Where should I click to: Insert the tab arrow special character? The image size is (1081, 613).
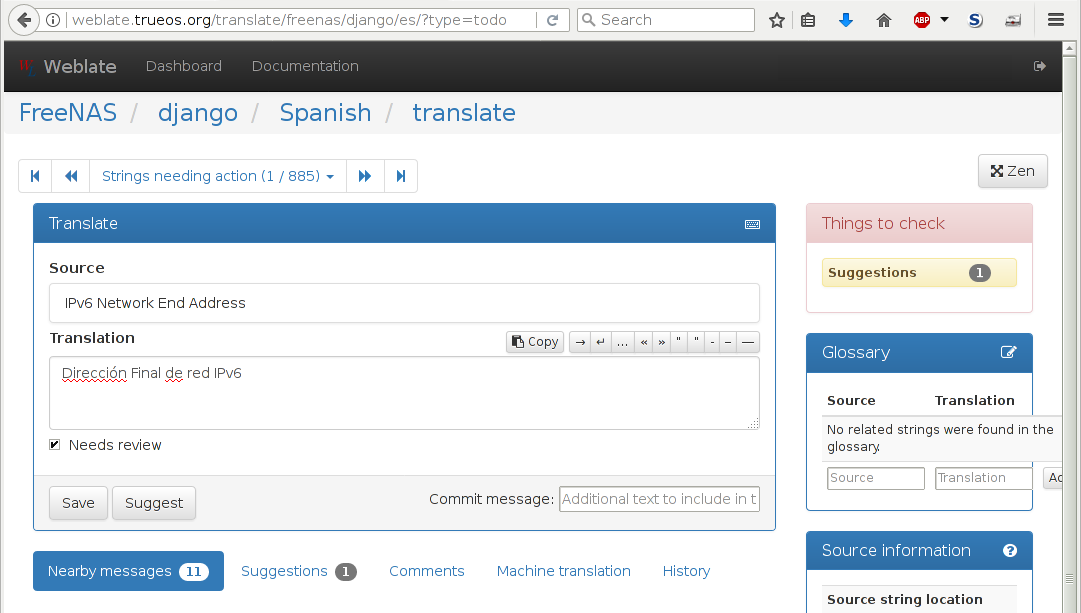tap(580, 341)
